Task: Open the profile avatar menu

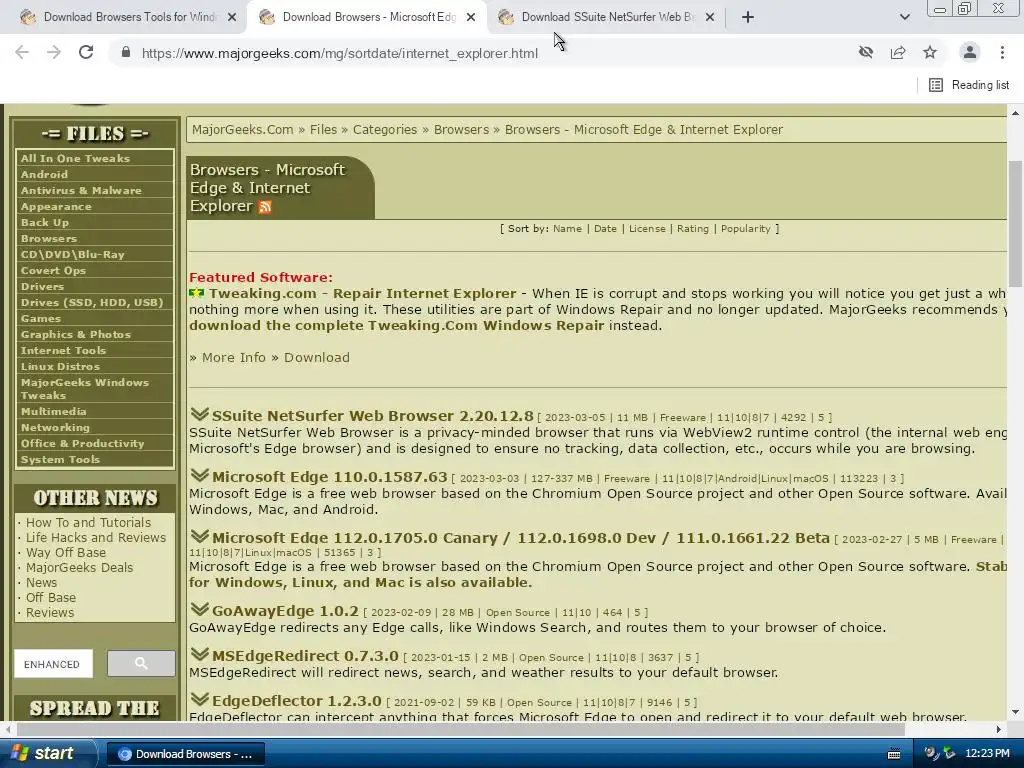Action: coord(970,52)
